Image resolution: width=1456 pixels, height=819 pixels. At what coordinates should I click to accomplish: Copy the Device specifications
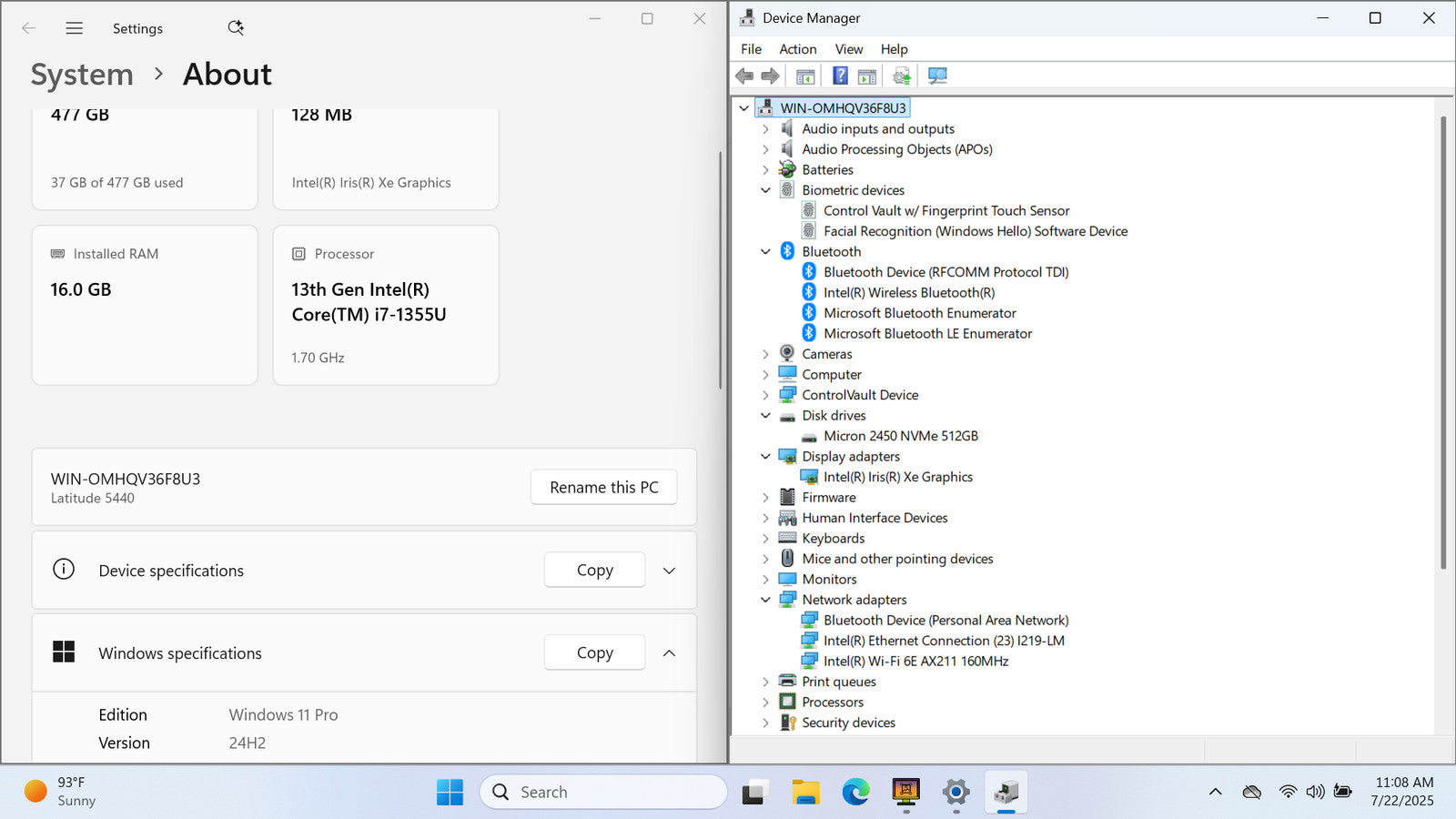click(595, 570)
